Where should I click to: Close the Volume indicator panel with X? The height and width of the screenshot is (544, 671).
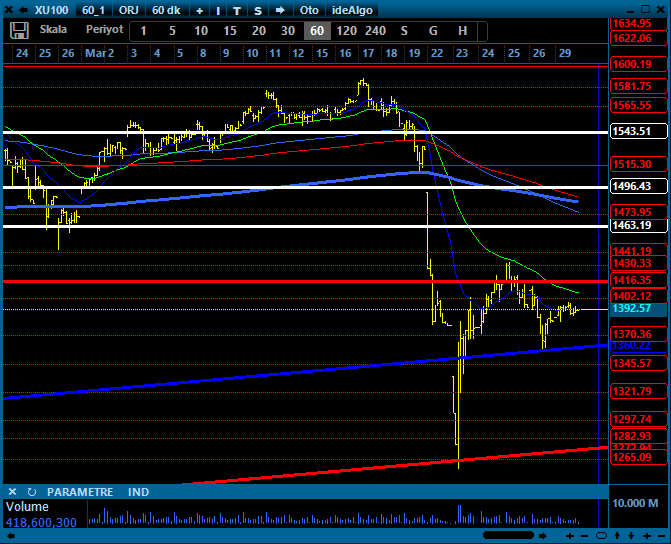coord(12,492)
